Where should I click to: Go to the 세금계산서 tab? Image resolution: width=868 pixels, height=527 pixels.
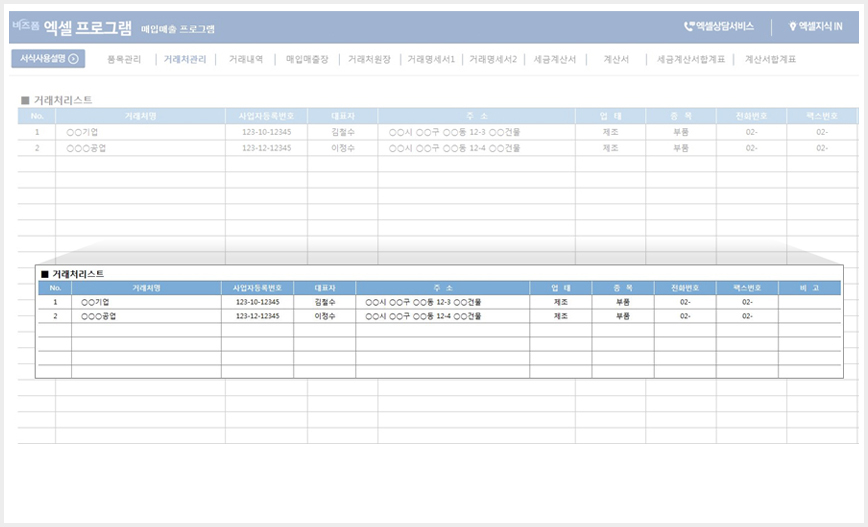pos(555,59)
